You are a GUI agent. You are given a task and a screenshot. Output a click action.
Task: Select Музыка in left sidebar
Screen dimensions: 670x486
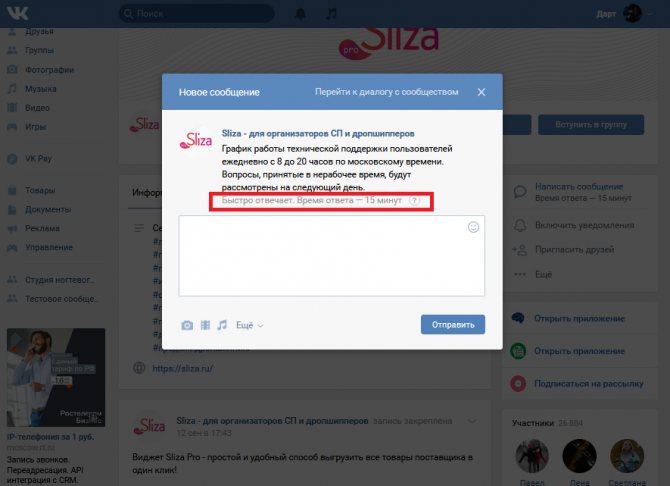pyautogui.click(x=41, y=89)
